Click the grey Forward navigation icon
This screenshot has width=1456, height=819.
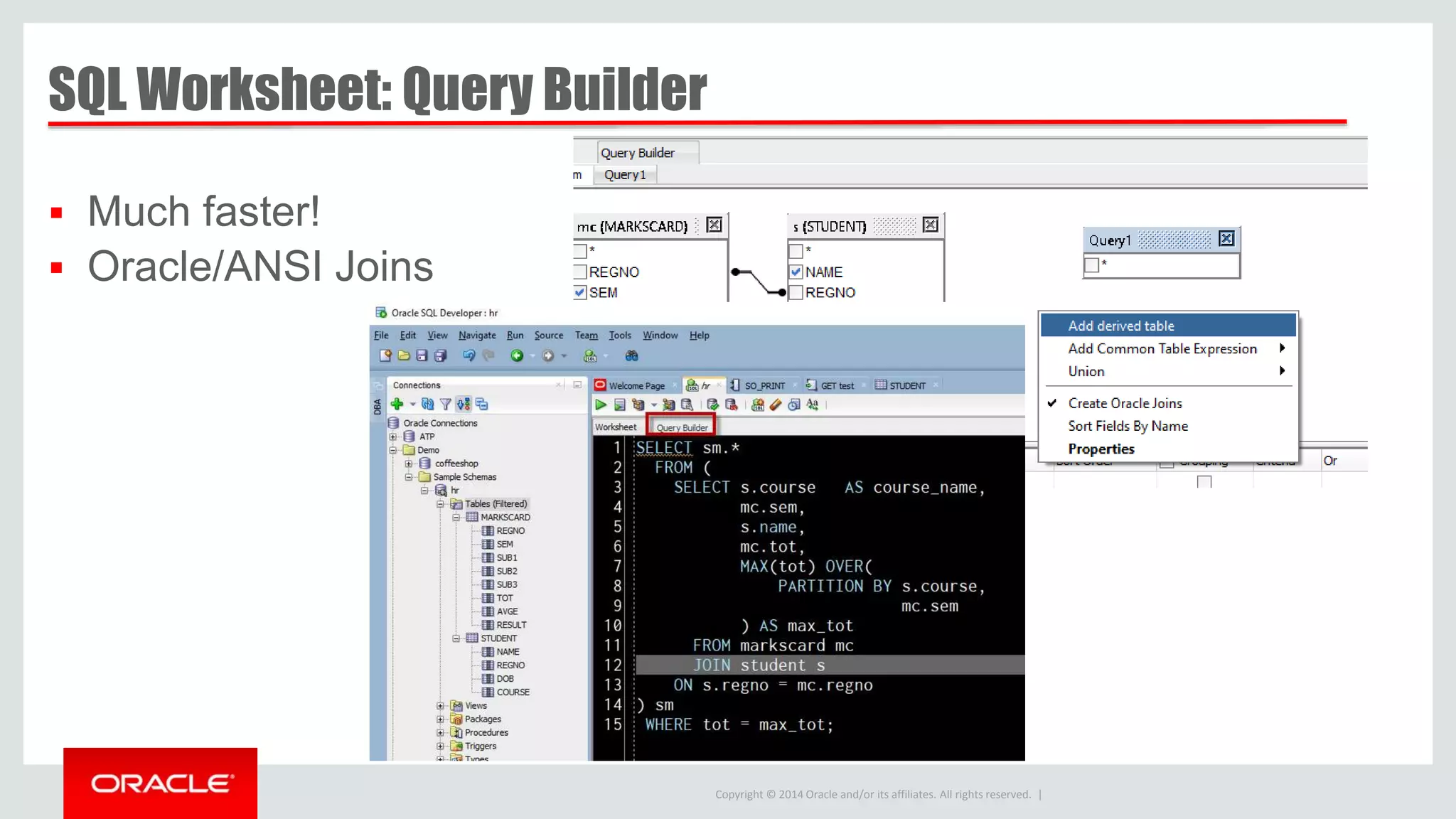coord(548,355)
